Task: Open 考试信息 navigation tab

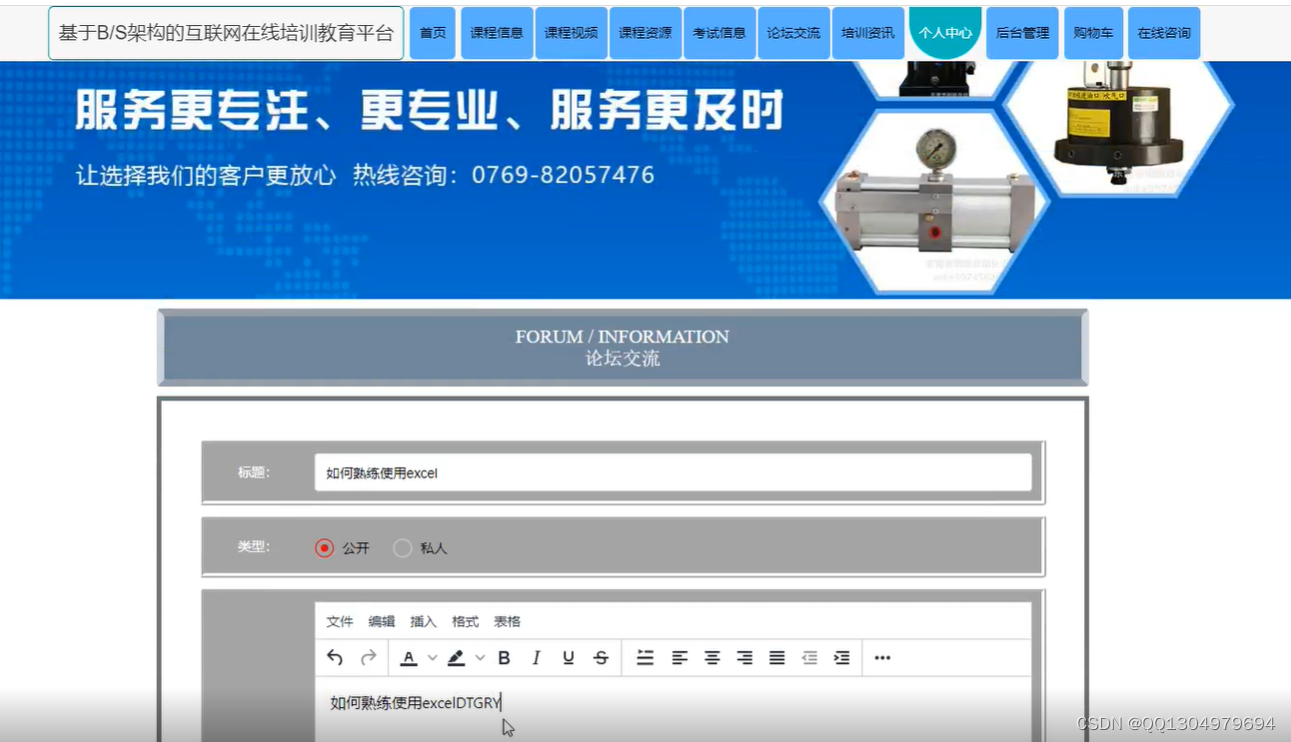Action: click(719, 33)
